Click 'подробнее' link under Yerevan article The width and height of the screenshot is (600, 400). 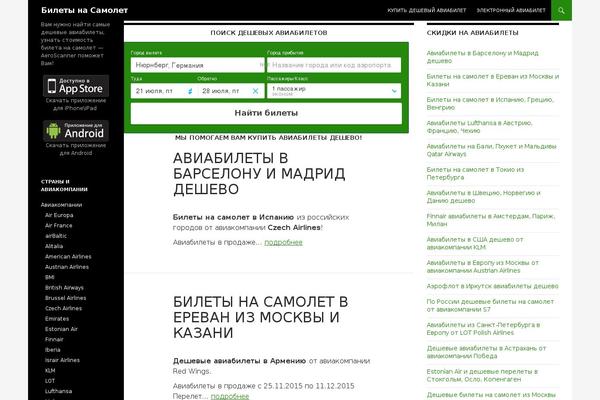pyautogui.click(x=230, y=396)
